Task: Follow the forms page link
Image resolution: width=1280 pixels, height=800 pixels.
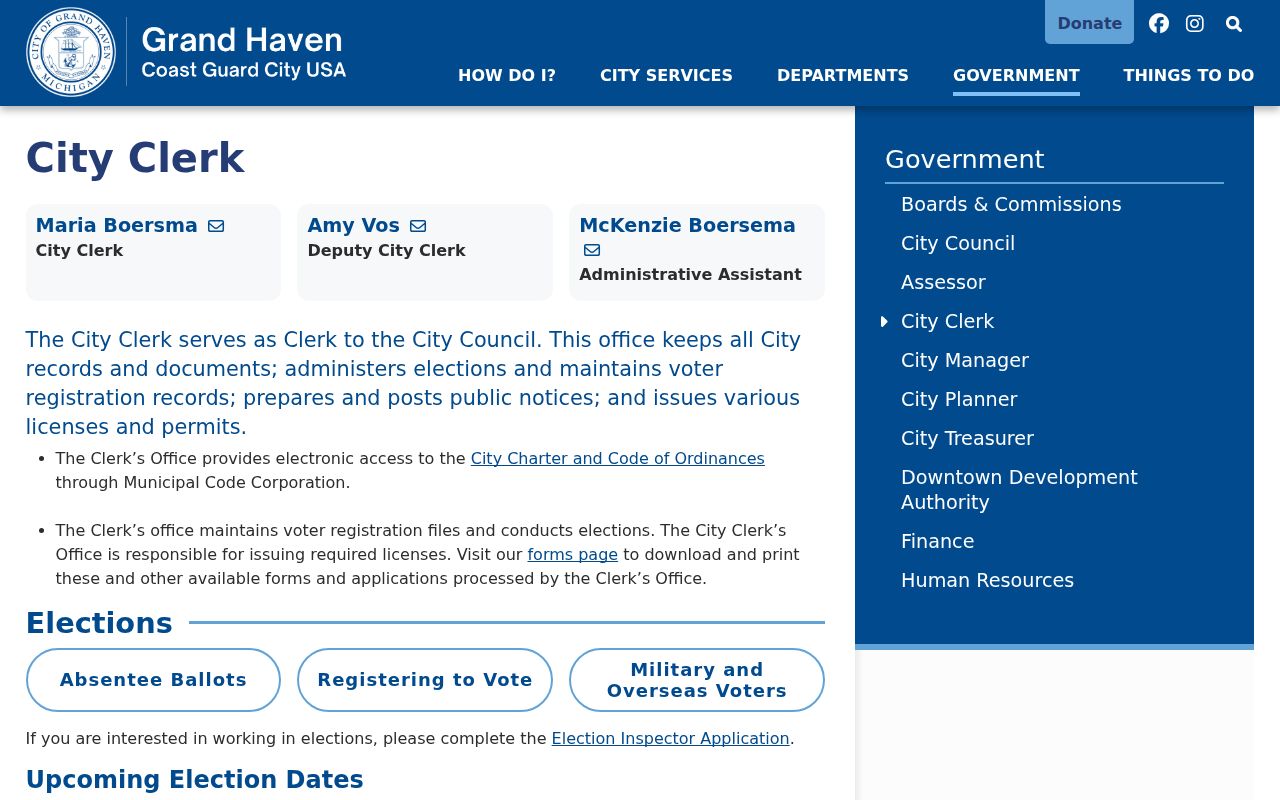Action: pos(572,554)
